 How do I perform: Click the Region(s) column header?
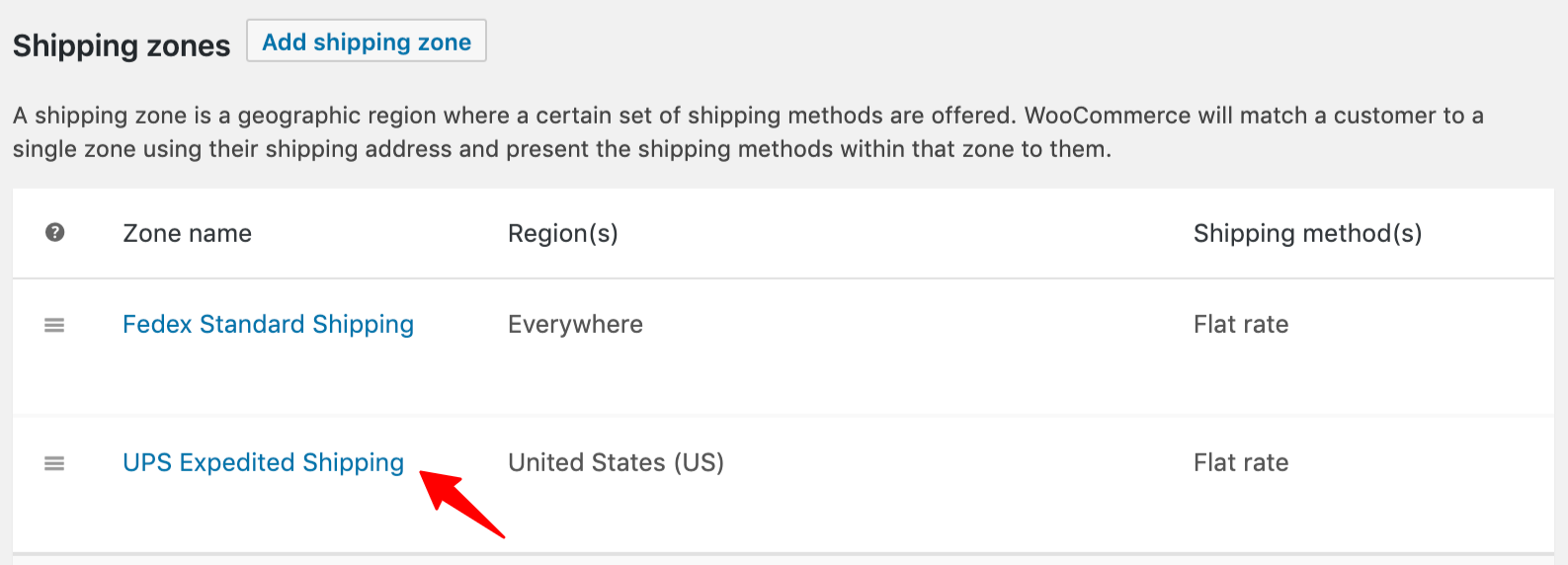coord(562,233)
